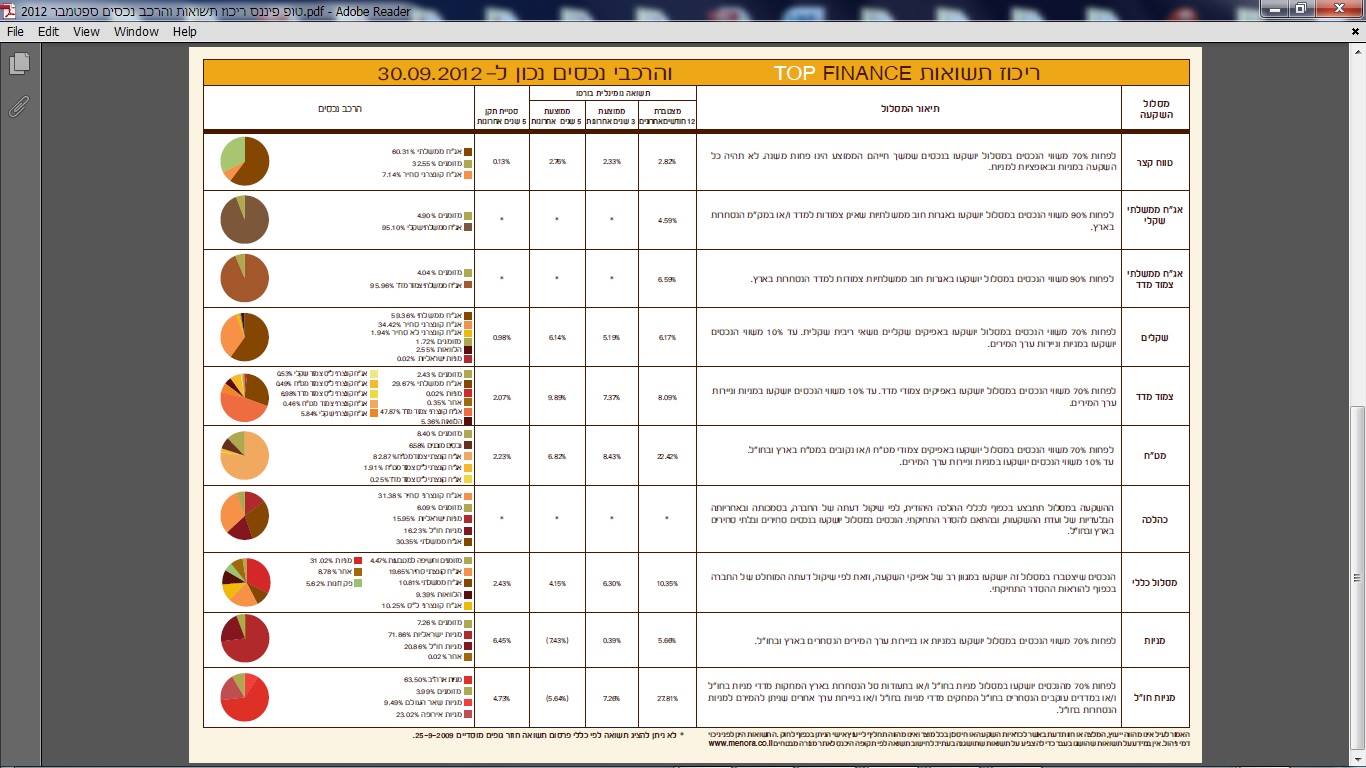Open the Help menu
The width and height of the screenshot is (1366, 768).
coord(184,31)
